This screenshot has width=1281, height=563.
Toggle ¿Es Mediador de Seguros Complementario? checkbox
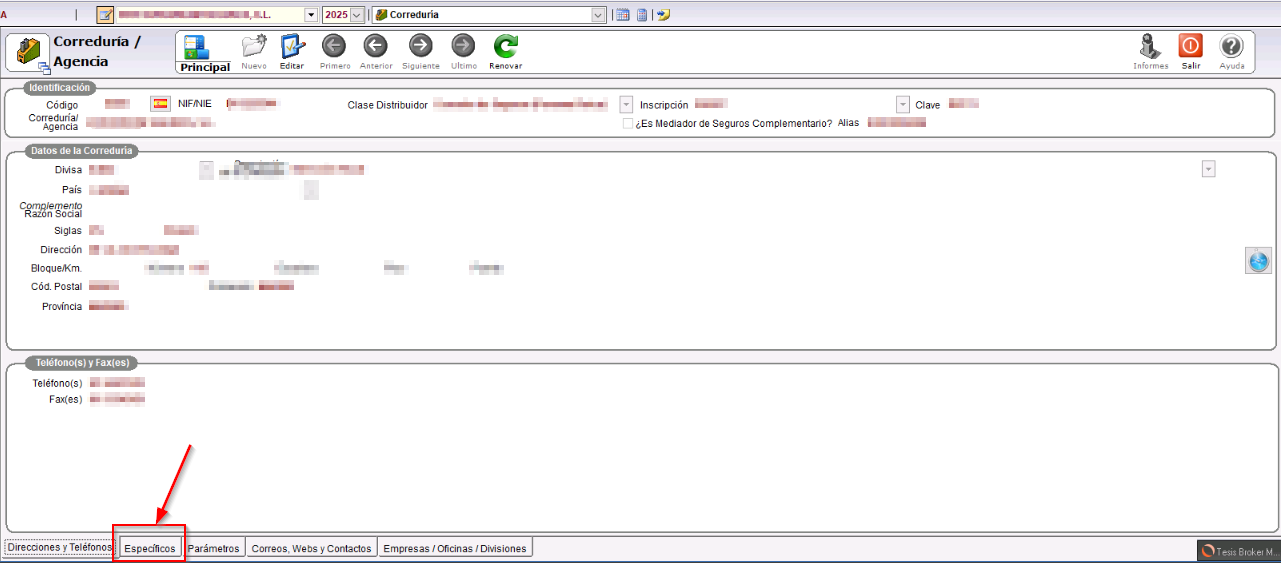tap(627, 123)
